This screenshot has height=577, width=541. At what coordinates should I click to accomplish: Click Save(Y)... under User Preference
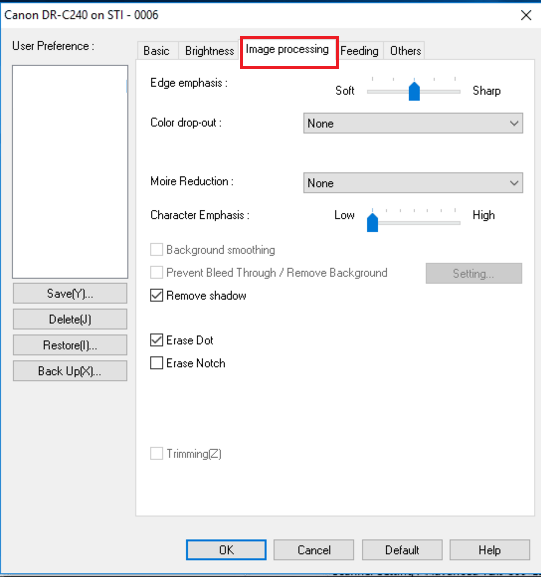pyautogui.click(x=70, y=293)
